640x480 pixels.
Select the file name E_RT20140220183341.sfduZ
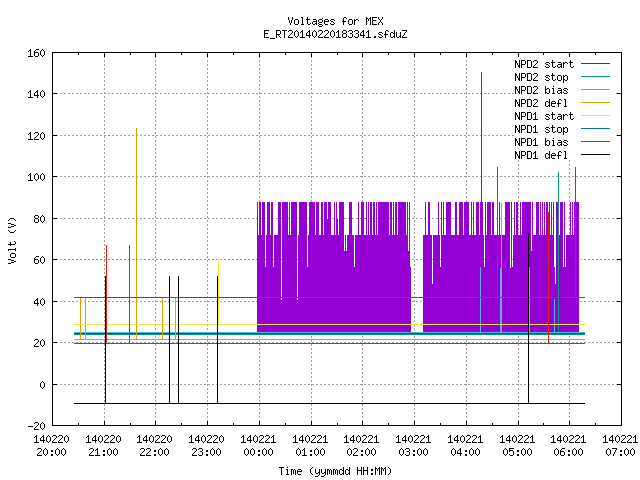point(335,34)
